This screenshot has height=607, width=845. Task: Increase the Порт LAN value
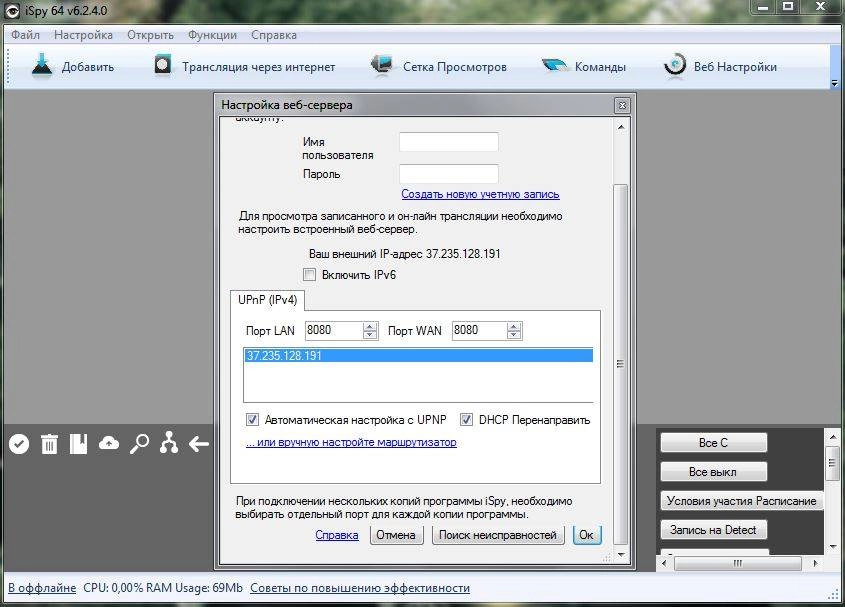pos(370,327)
